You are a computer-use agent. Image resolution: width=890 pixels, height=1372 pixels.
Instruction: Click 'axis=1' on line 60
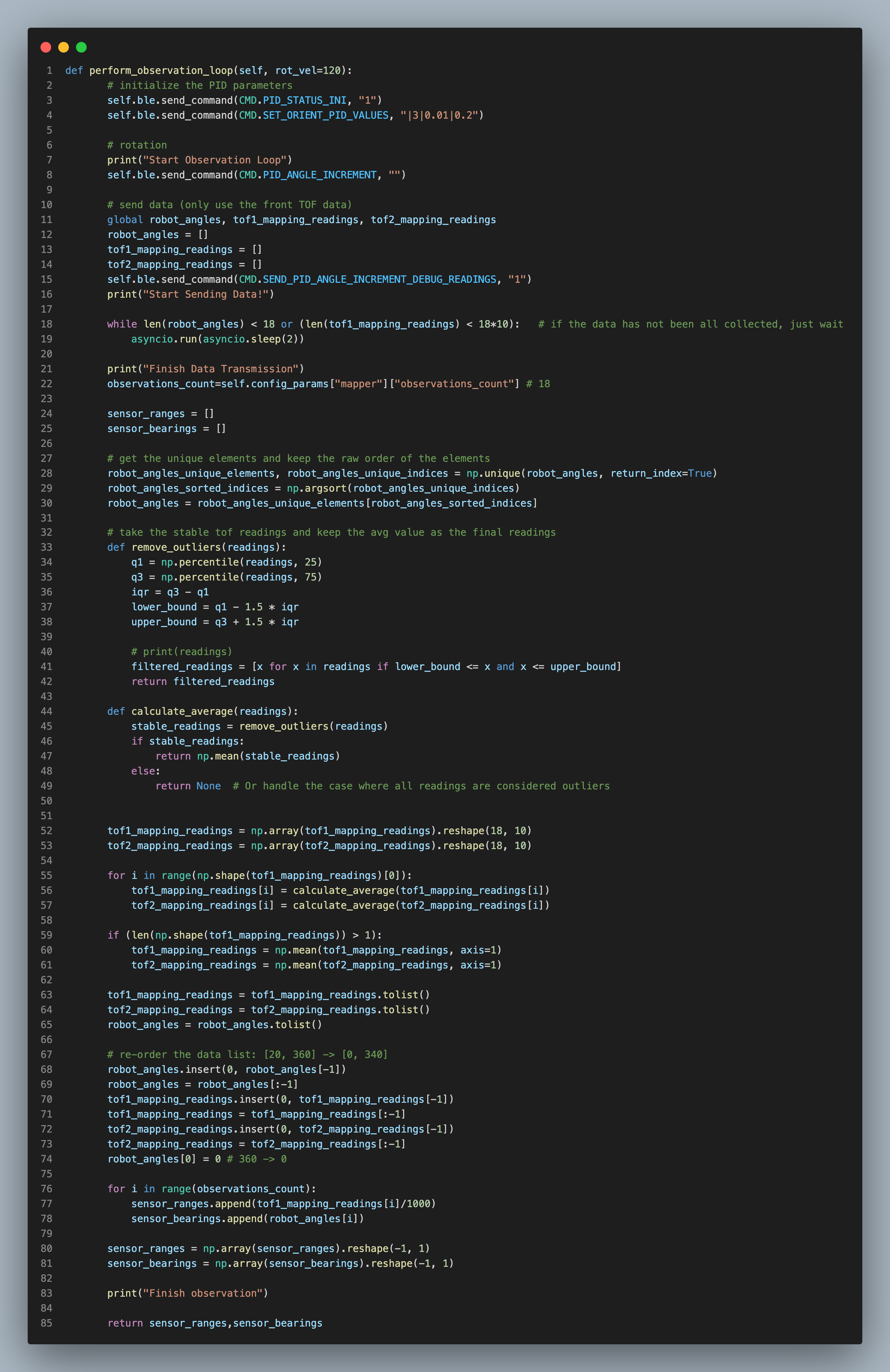[x=478, y=951]
